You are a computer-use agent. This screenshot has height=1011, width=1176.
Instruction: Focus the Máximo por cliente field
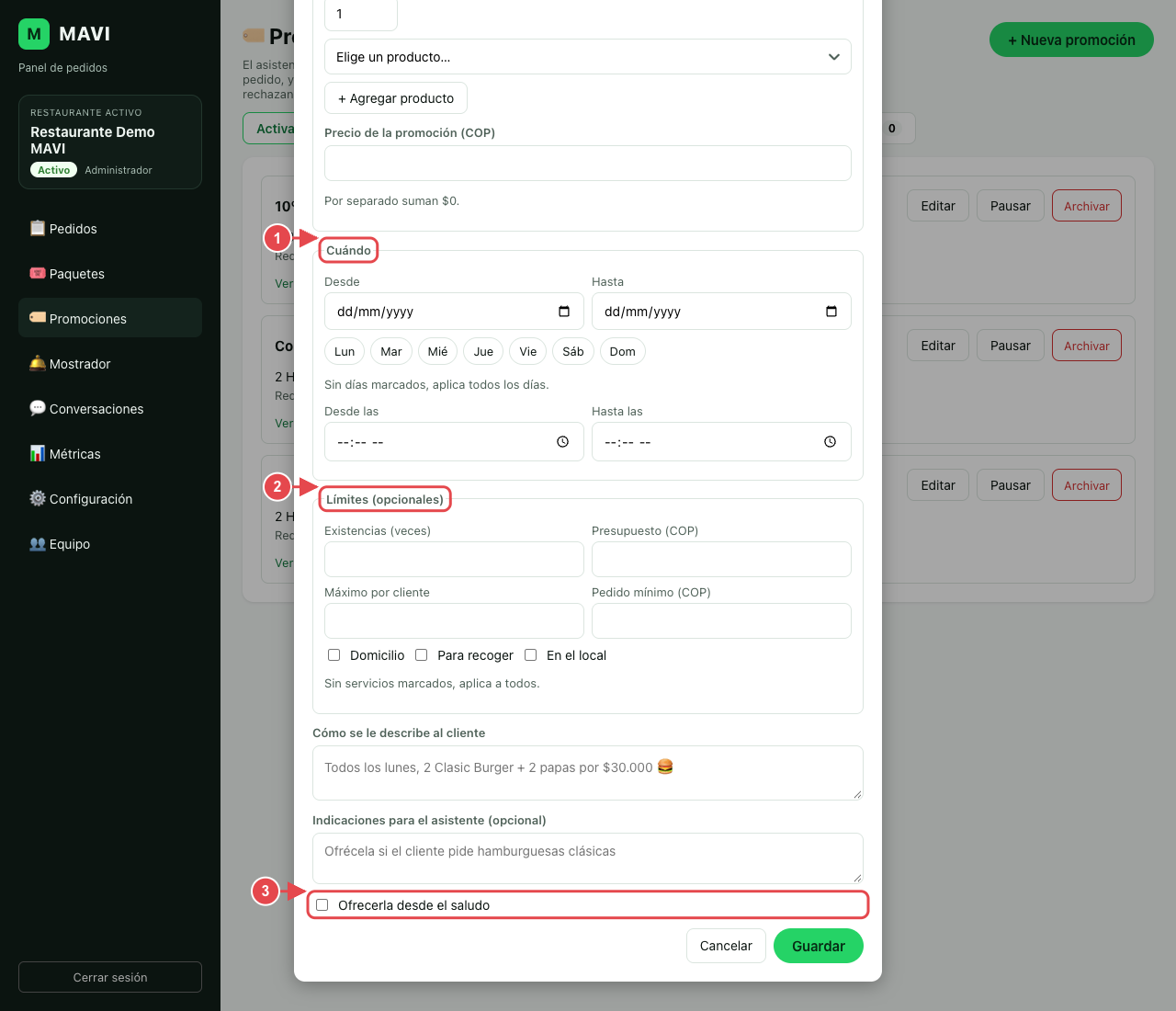click(x=454, y=621)
